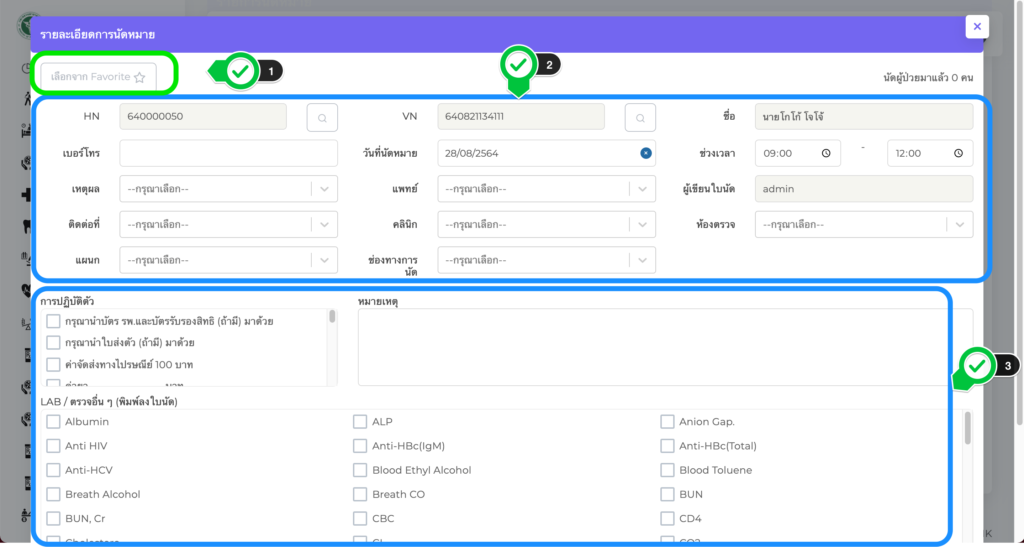Click the HN search magnifier icon
Screen dimensions: 1024x547
coord(322,117)
